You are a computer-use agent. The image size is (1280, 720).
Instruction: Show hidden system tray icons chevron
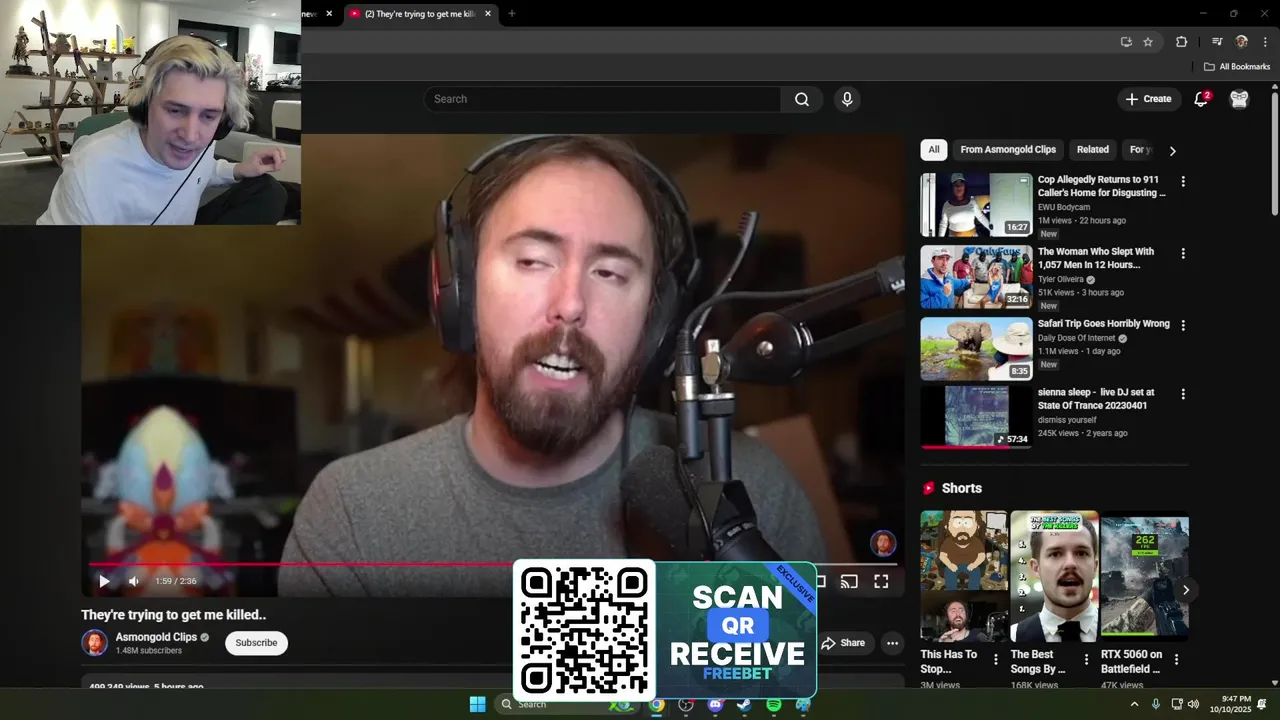tap(1134, 704)
